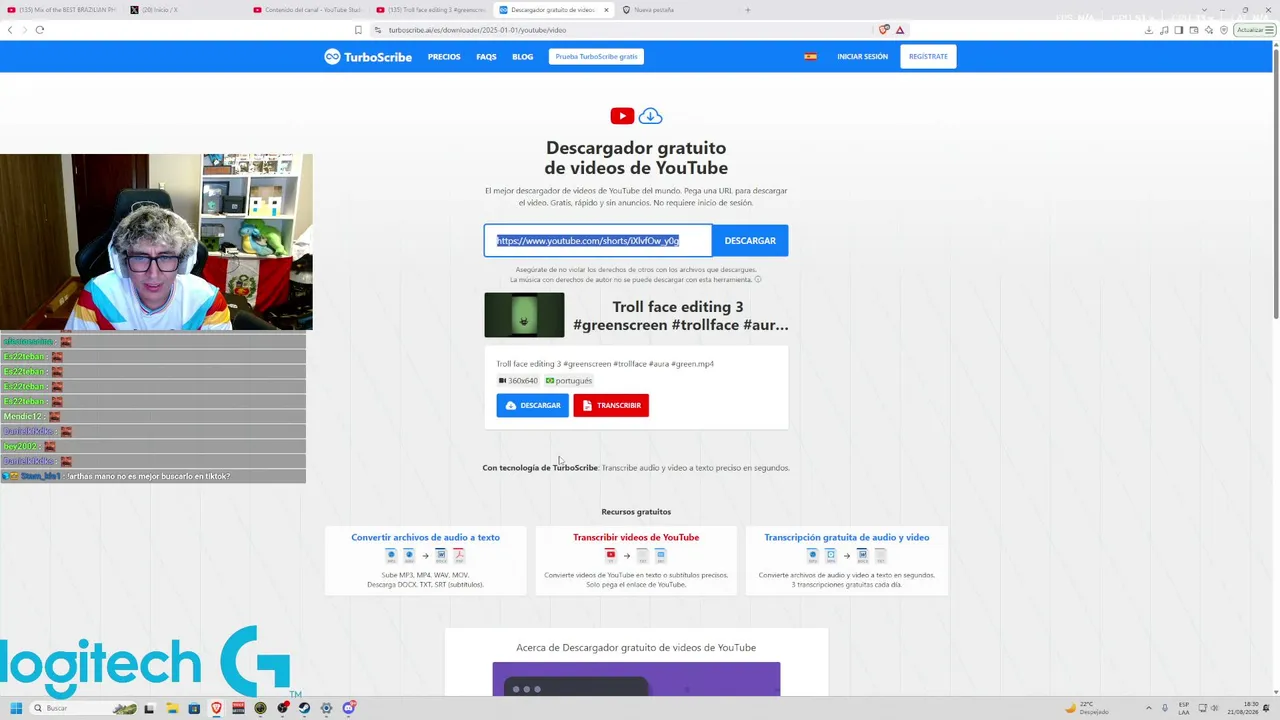Click the red TRANSCRIBIR button

point(611,405)
